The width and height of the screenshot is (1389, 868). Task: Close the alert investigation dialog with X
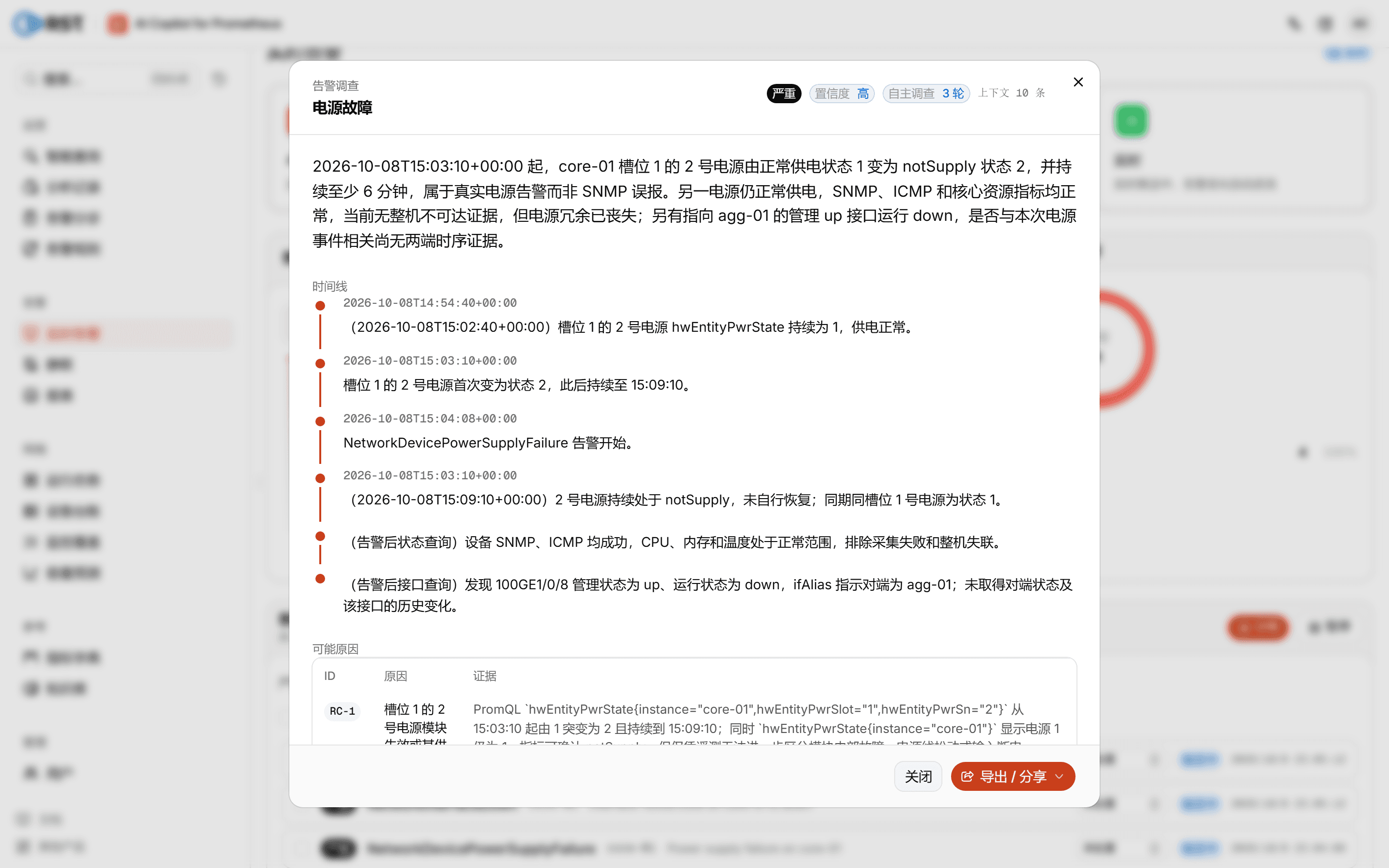[1078, 82]
